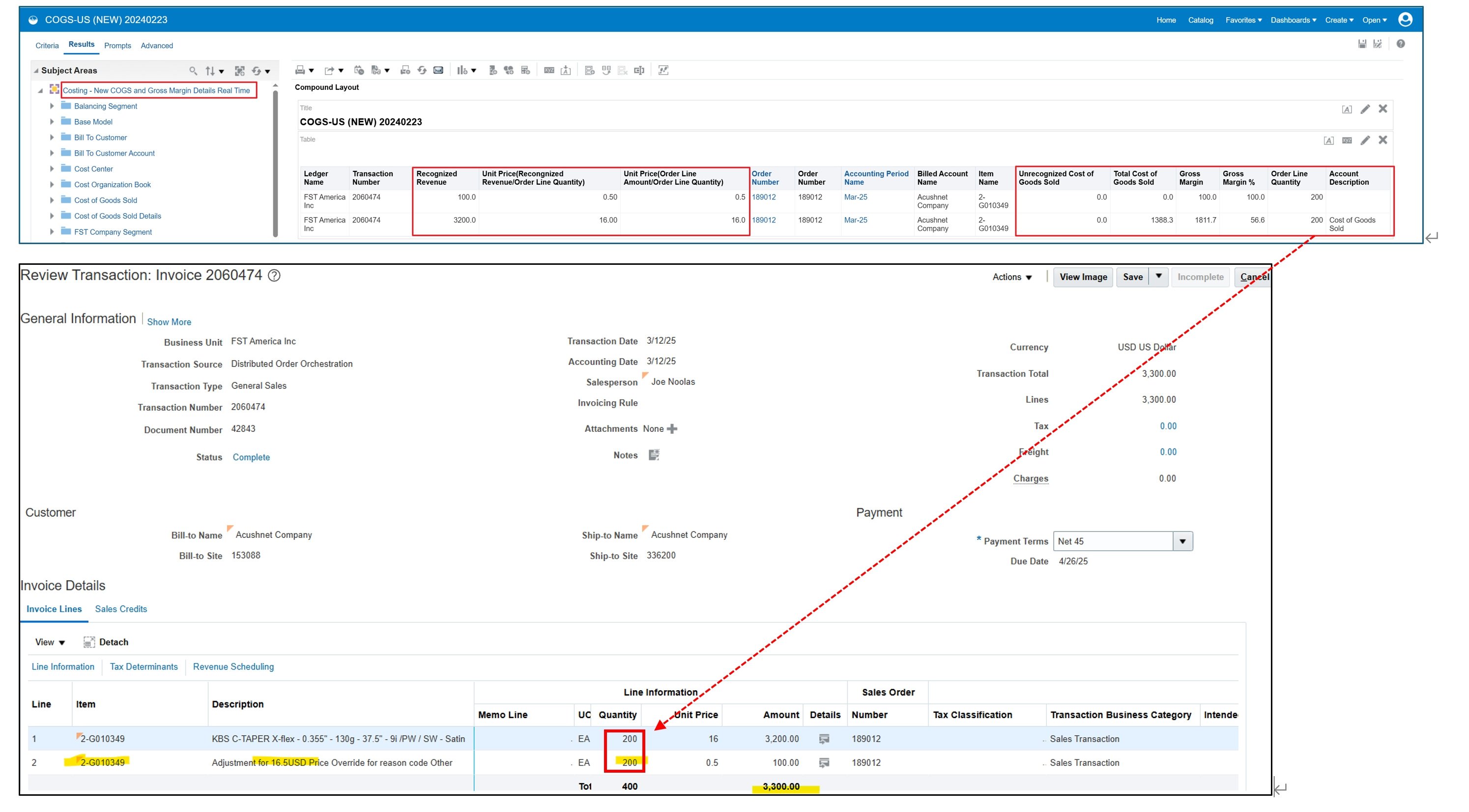Click the Detach button in Invoice Lines

coord(106,642)
